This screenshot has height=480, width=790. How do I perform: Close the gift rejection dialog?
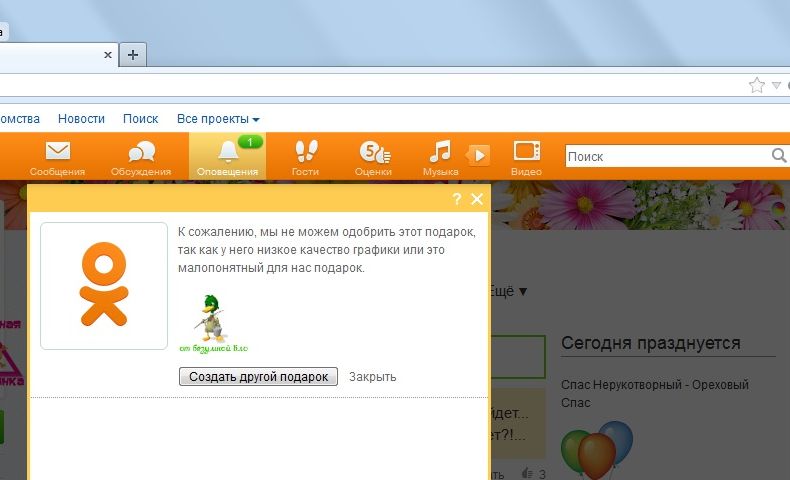tap(477, 199)
